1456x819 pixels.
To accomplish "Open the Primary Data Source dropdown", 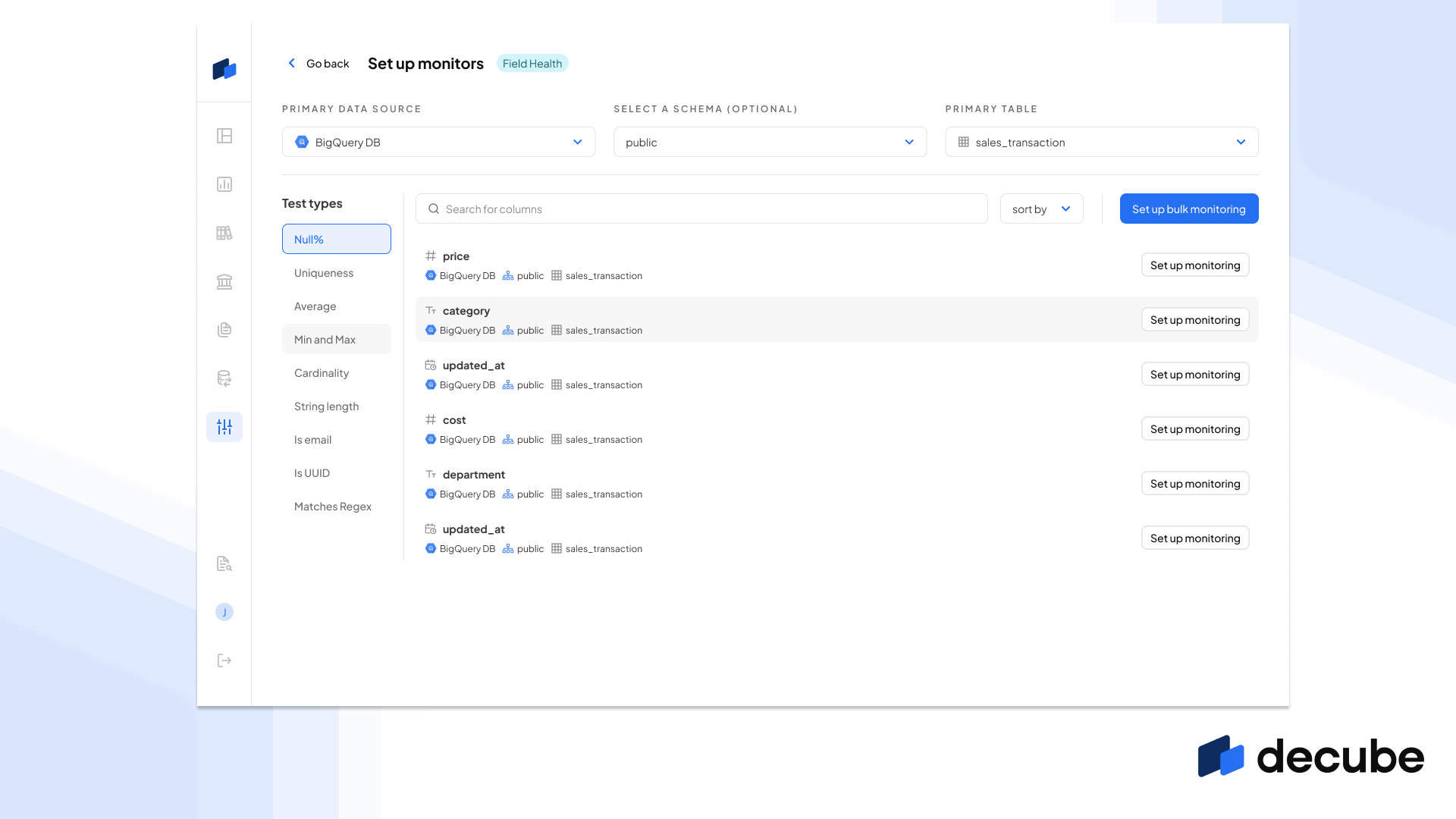I will (x=438, y=142).
